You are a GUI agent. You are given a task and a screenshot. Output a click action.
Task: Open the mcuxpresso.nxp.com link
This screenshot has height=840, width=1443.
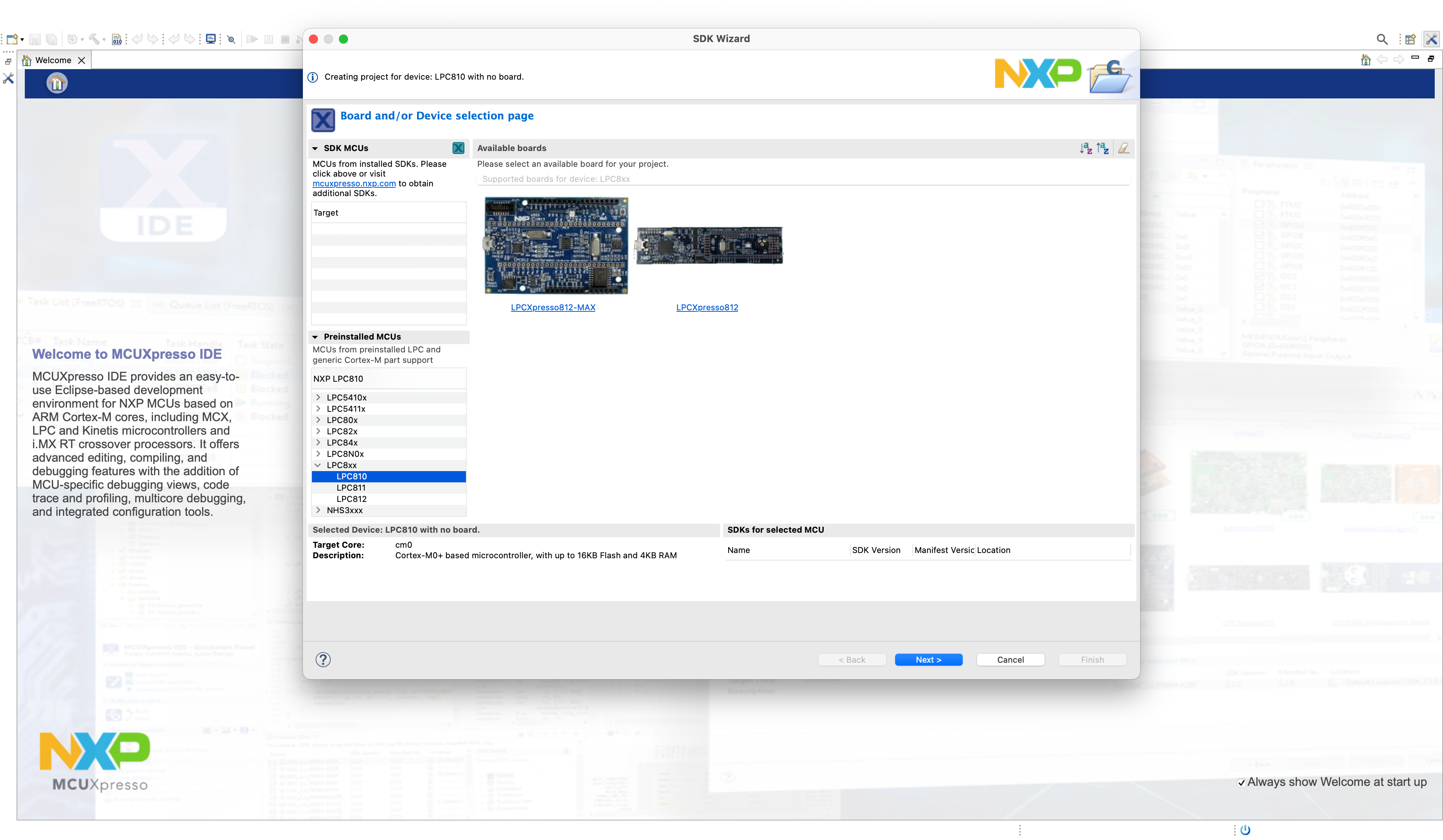pyautogui.click(x=354, y=184)
